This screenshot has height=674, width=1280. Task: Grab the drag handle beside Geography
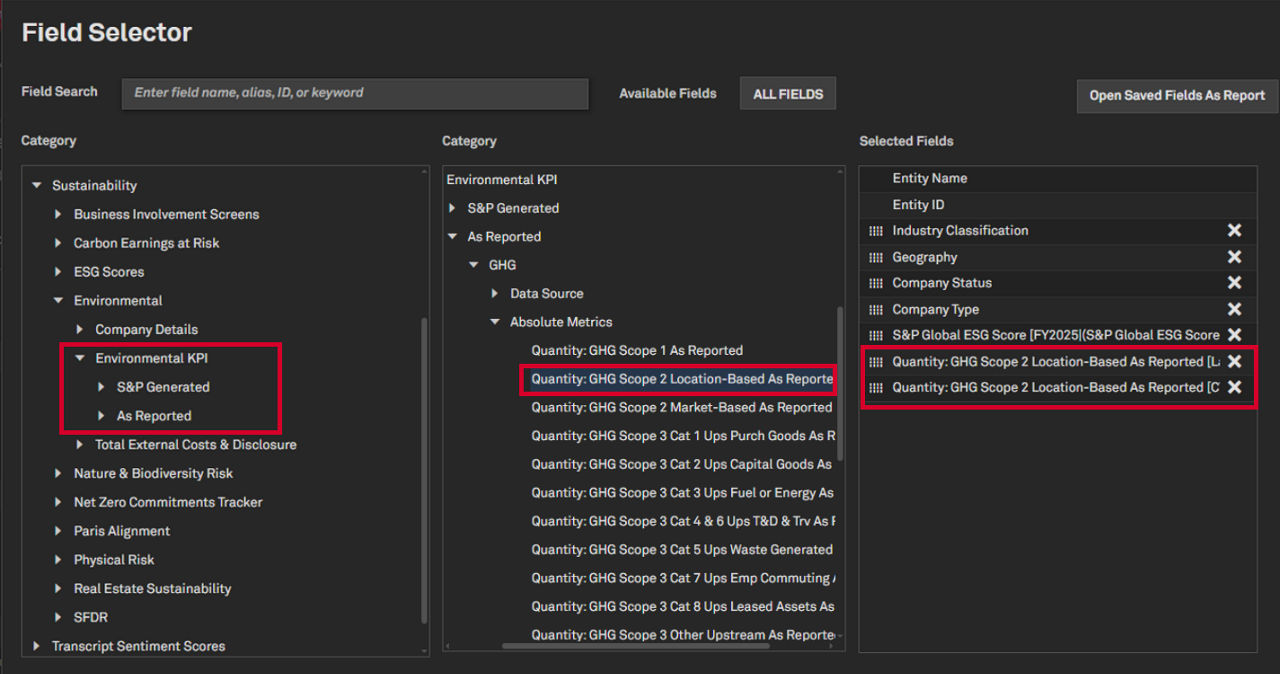874,257
